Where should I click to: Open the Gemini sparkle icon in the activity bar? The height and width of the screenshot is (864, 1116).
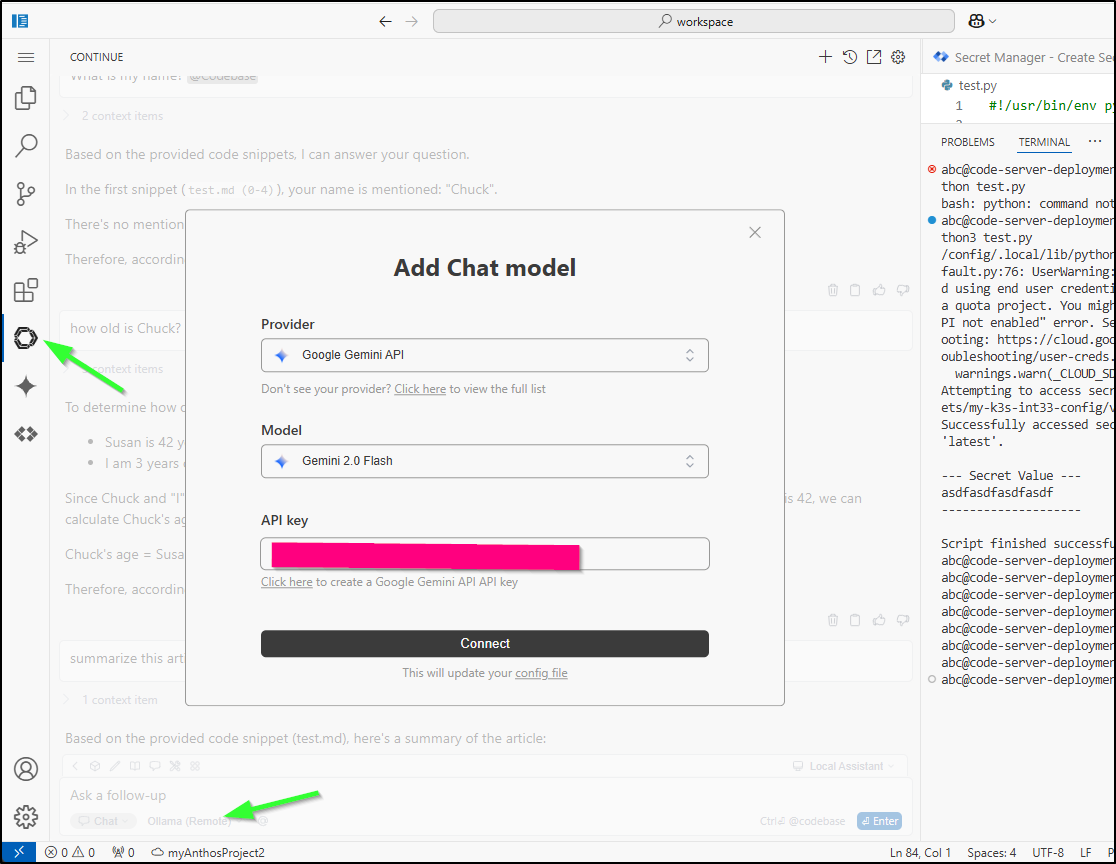click(x=26, y=386)
